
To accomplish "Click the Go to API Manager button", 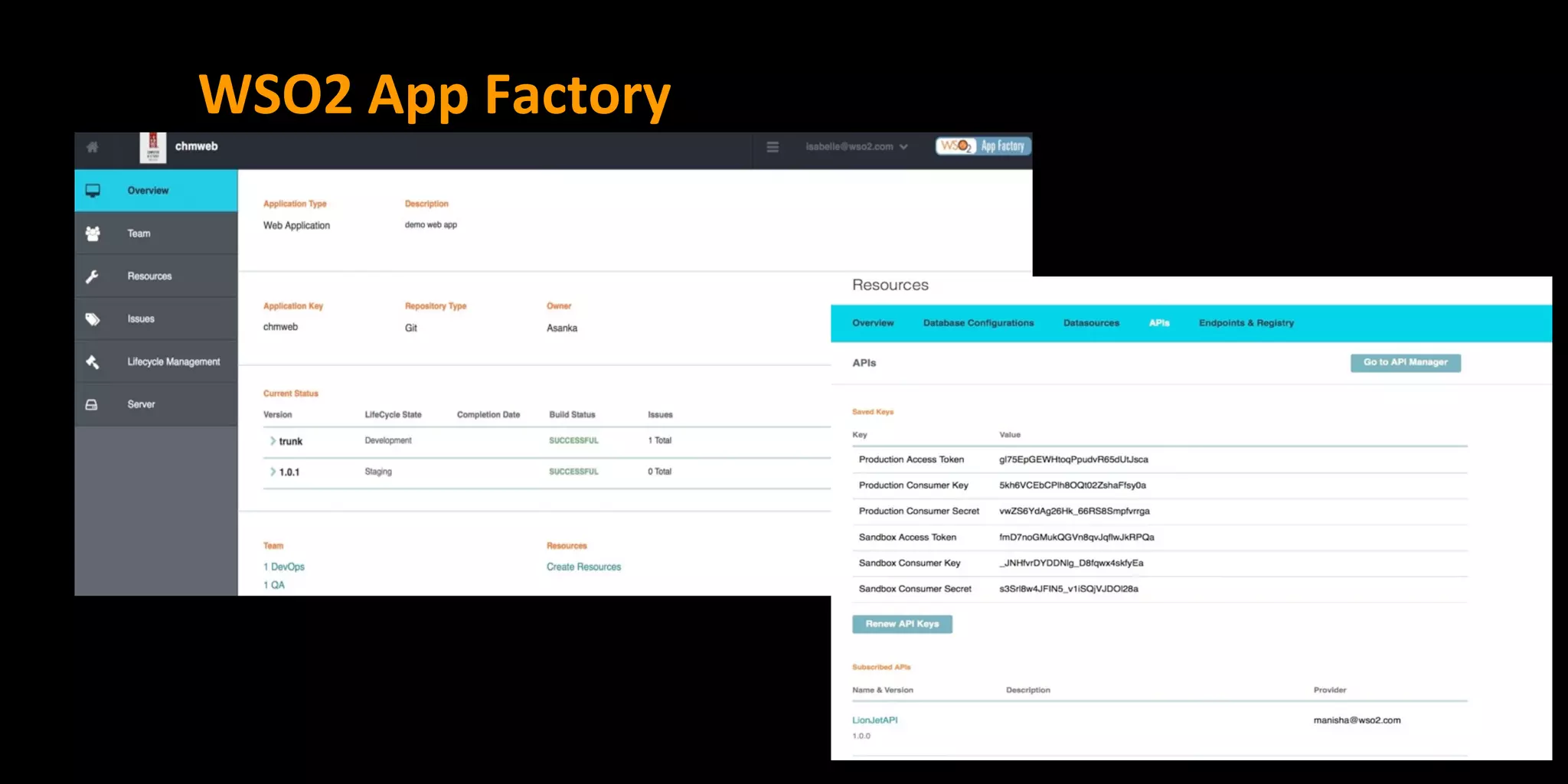I will (1406, 363).
